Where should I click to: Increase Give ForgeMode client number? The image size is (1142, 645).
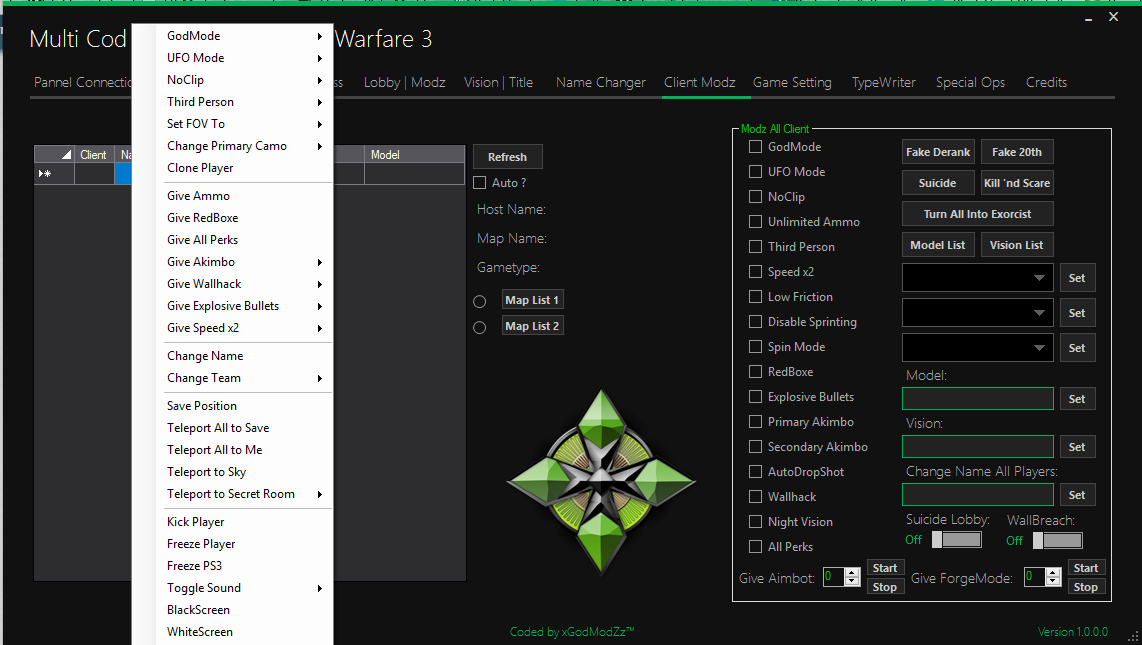pos(1052,573)
